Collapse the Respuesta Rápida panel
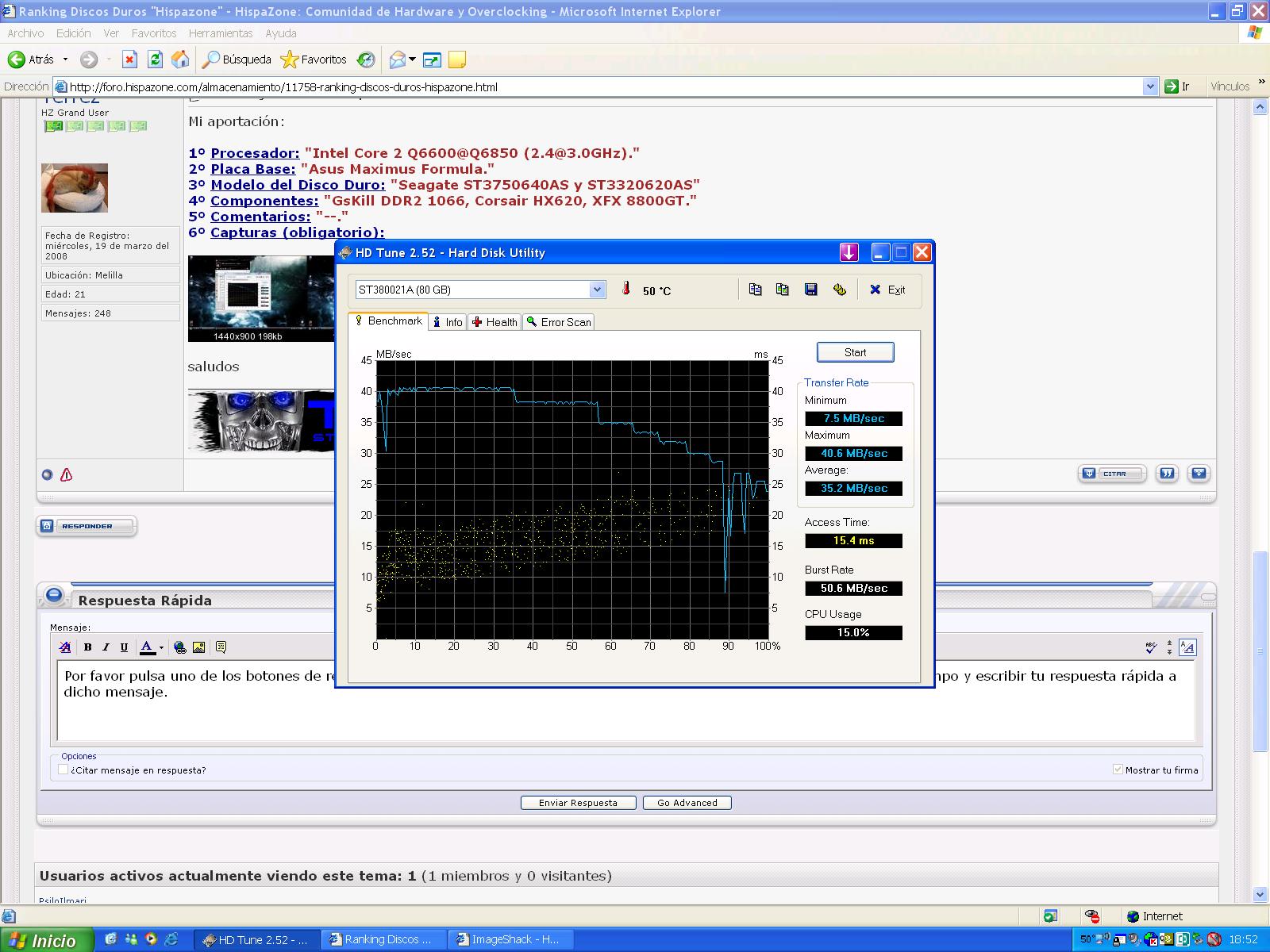The height and width of the screenshot is (952, 1270). click(x=54, y=595)
